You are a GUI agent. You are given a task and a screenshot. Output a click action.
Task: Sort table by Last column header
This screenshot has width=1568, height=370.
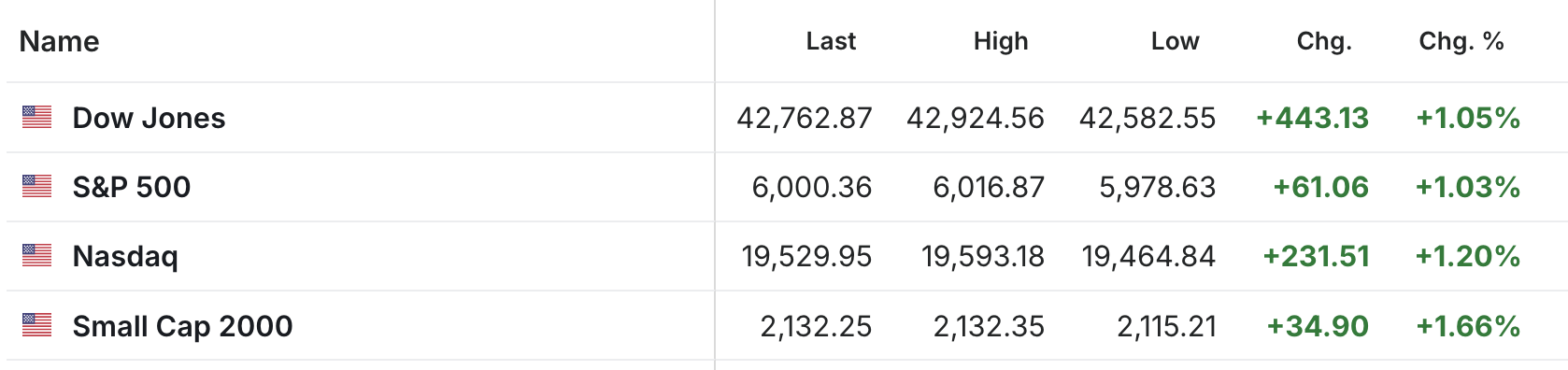point(831,41)
